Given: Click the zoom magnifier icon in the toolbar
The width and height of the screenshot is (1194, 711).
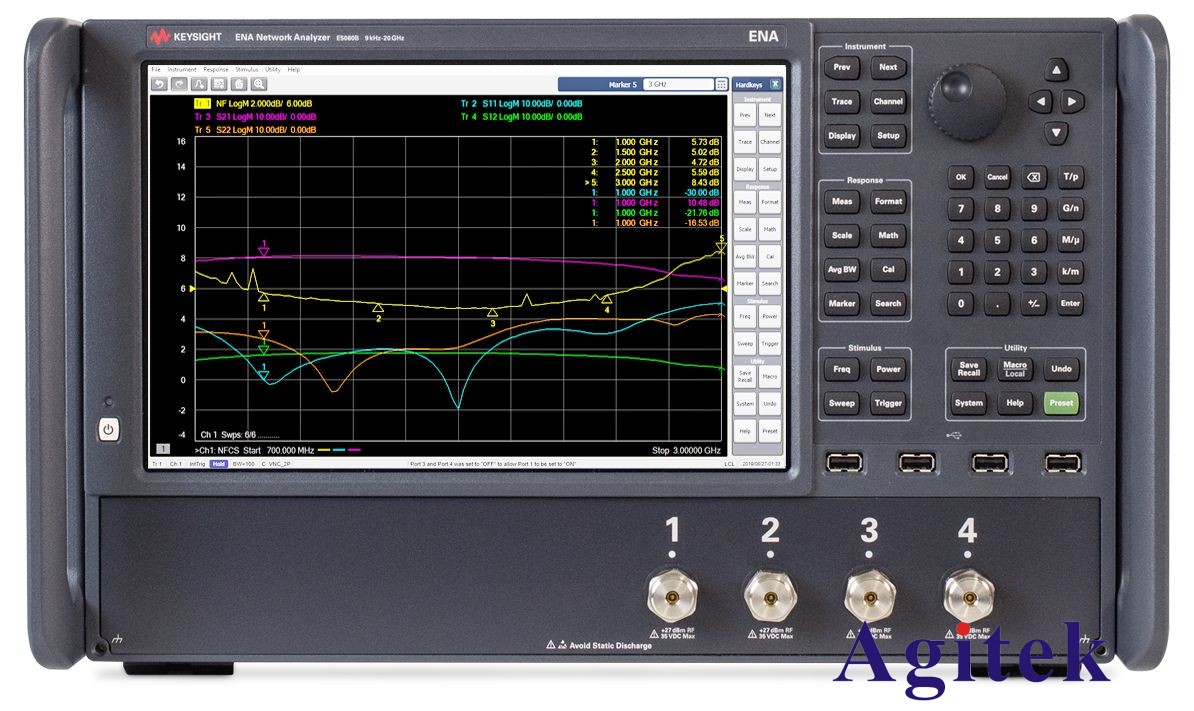Looking at the screenshot, I should coord(259,84).
